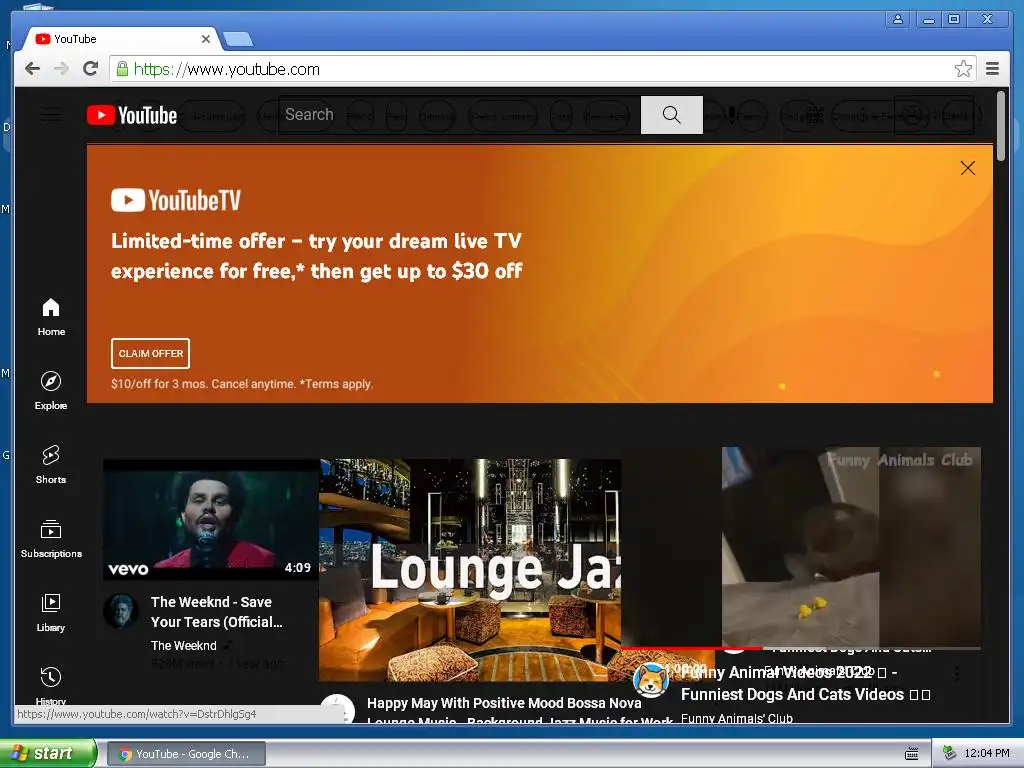Reload the YouTube page
The width and height of the screenshot is (1024, 768).
pyautogui.click(x=91, y=69)
